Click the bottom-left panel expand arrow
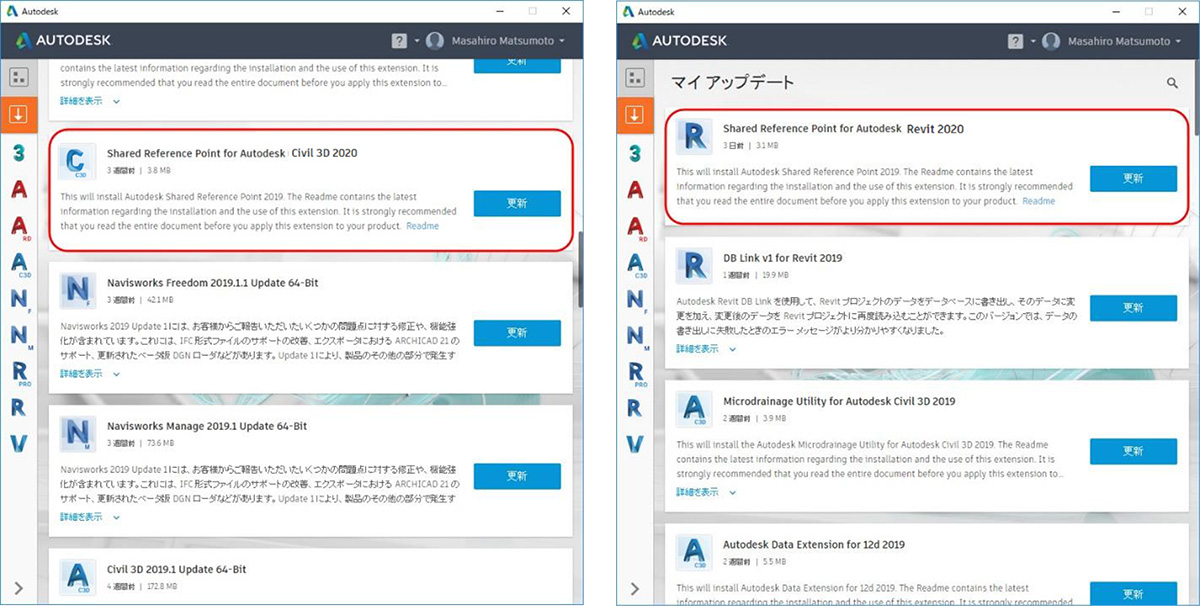 [19, 586]
